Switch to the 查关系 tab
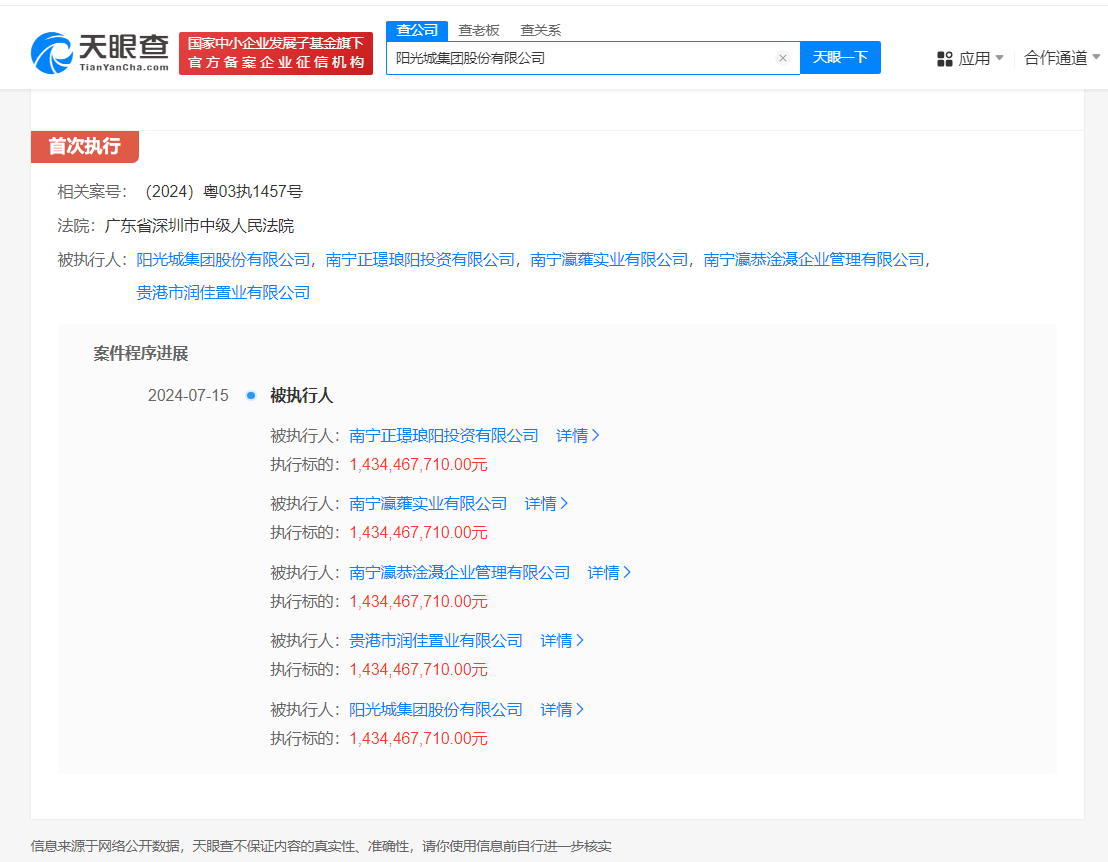The width and height of the screenshot is (1108, 862). point(541,30)
